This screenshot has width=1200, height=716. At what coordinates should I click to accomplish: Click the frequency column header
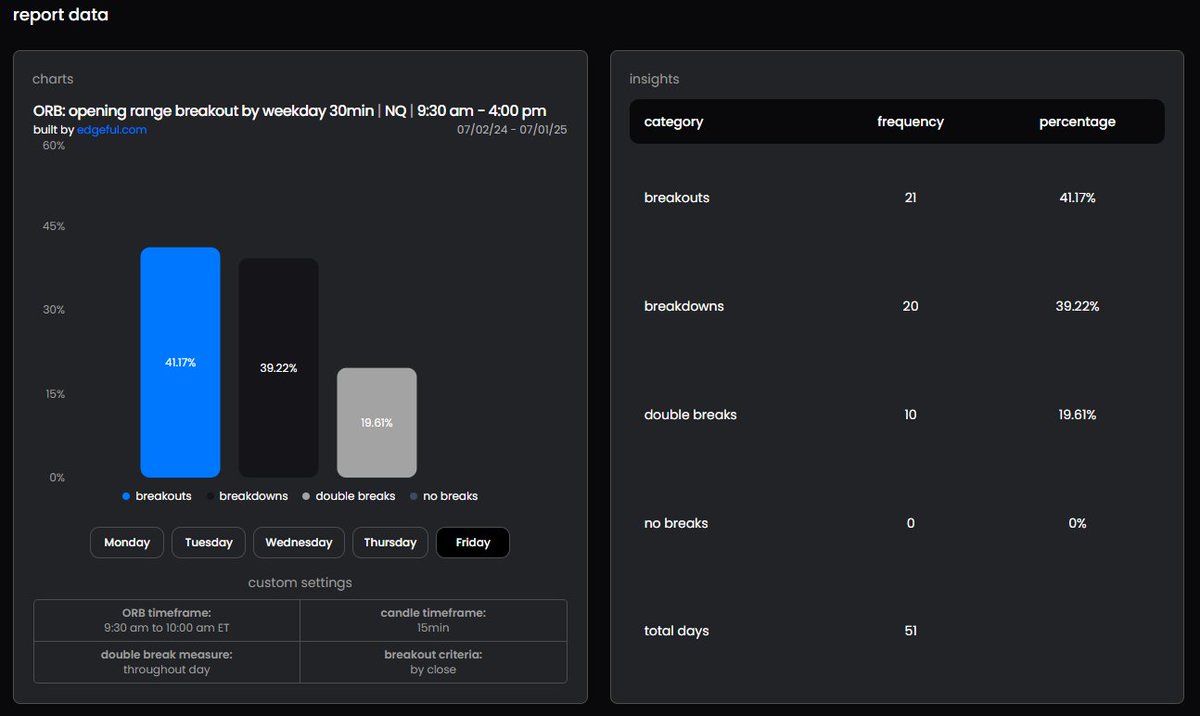(x=911, y=122)
